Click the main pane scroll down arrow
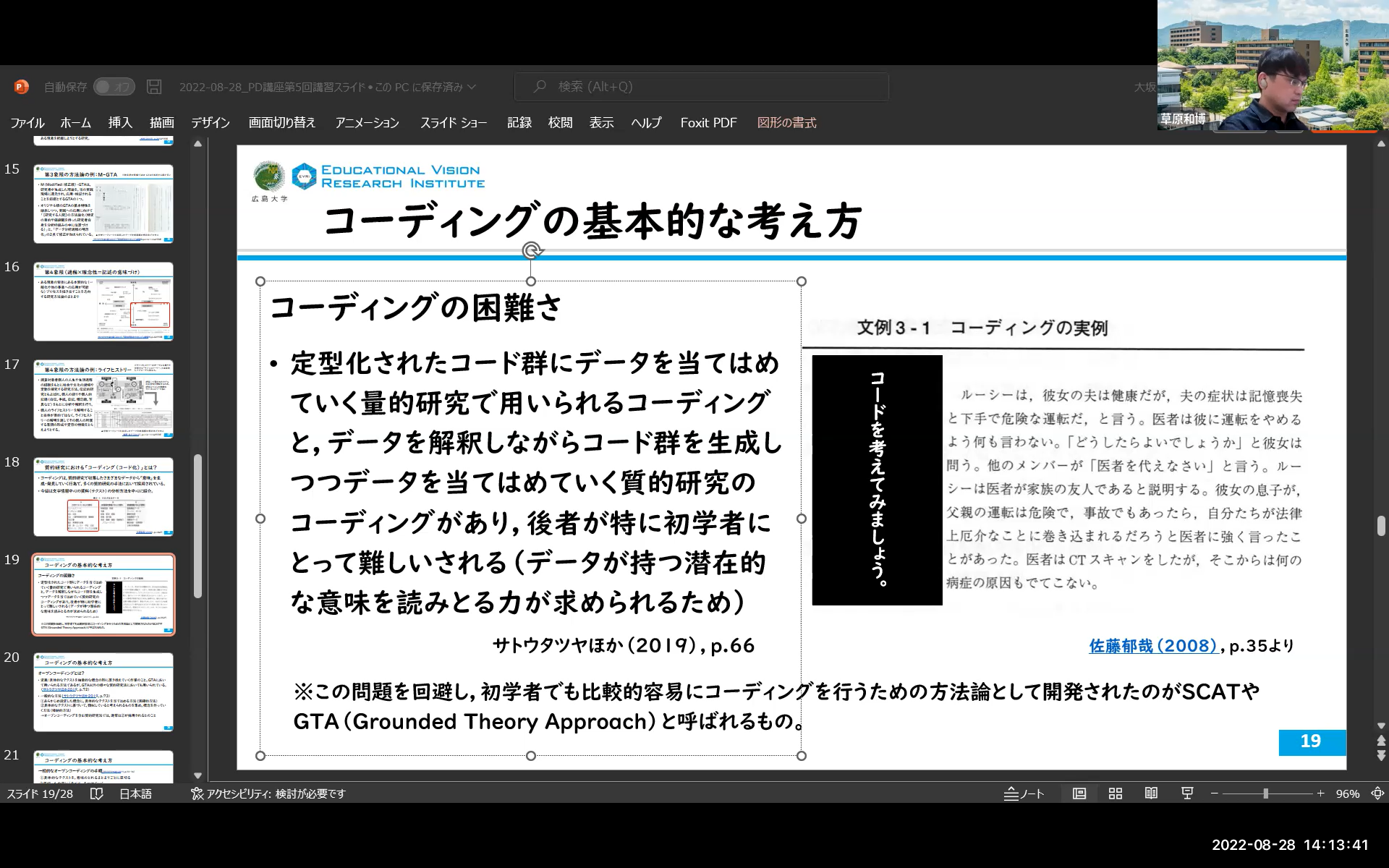Screen dimensions: 1389x868 click(x=1380, y=725)
